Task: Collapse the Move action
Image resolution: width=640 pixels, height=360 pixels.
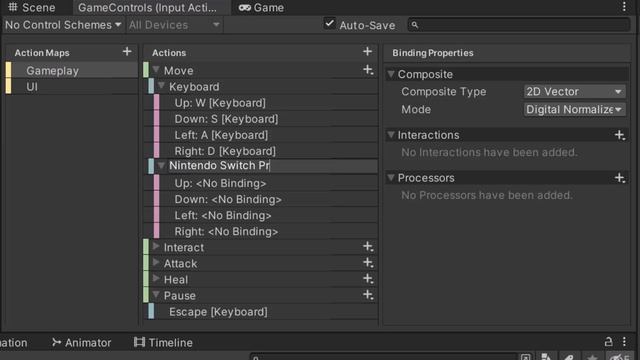Action: (156, 70)
